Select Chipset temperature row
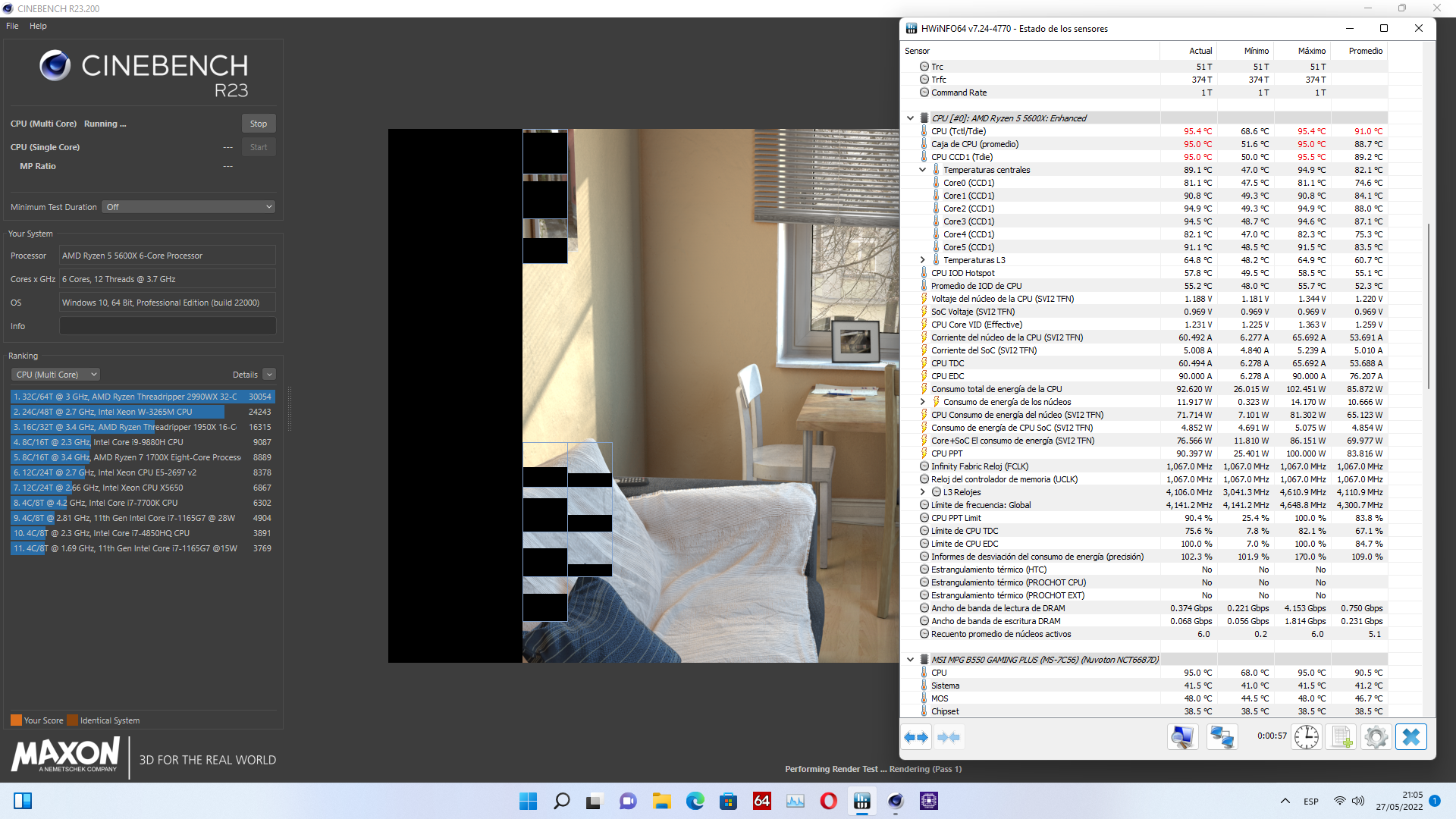The width and height of the screenshot is (1456, 819). coord(1144,711)
